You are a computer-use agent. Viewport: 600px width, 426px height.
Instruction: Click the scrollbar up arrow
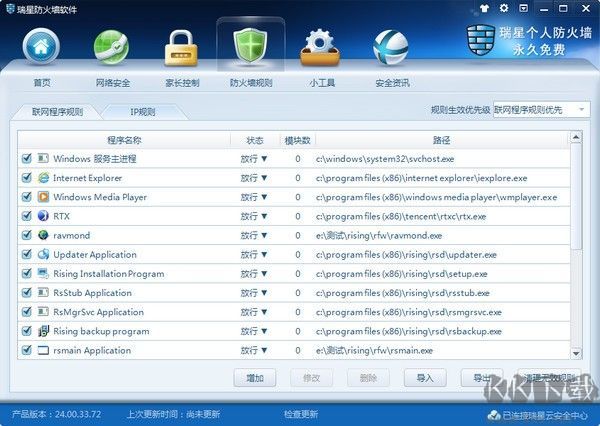[x=576, y=137]
